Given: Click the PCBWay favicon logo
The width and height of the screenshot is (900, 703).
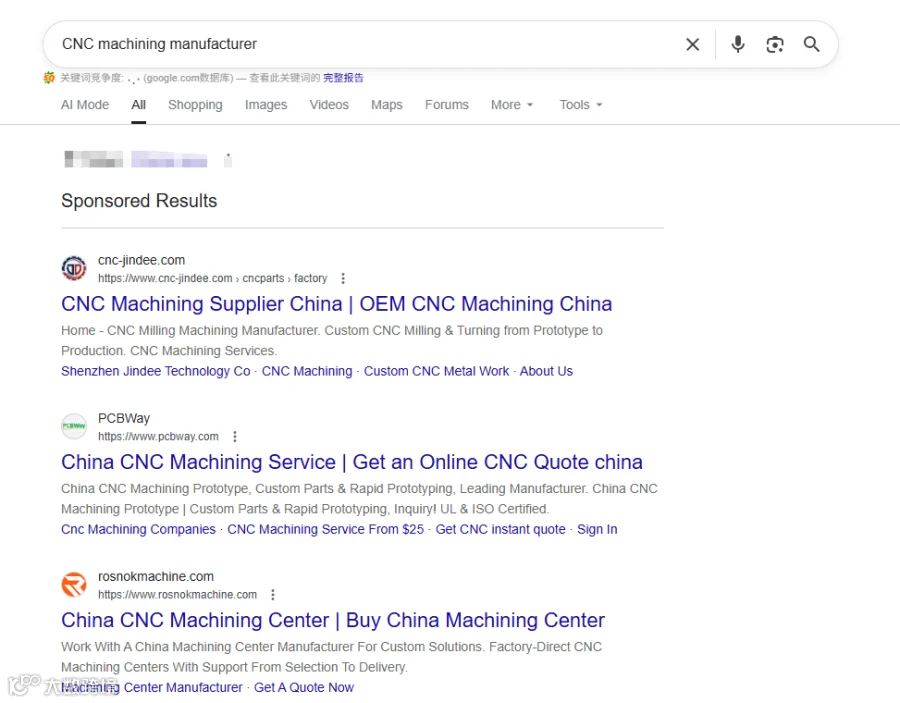Looking at the screenshot, I should coord(74,426).
